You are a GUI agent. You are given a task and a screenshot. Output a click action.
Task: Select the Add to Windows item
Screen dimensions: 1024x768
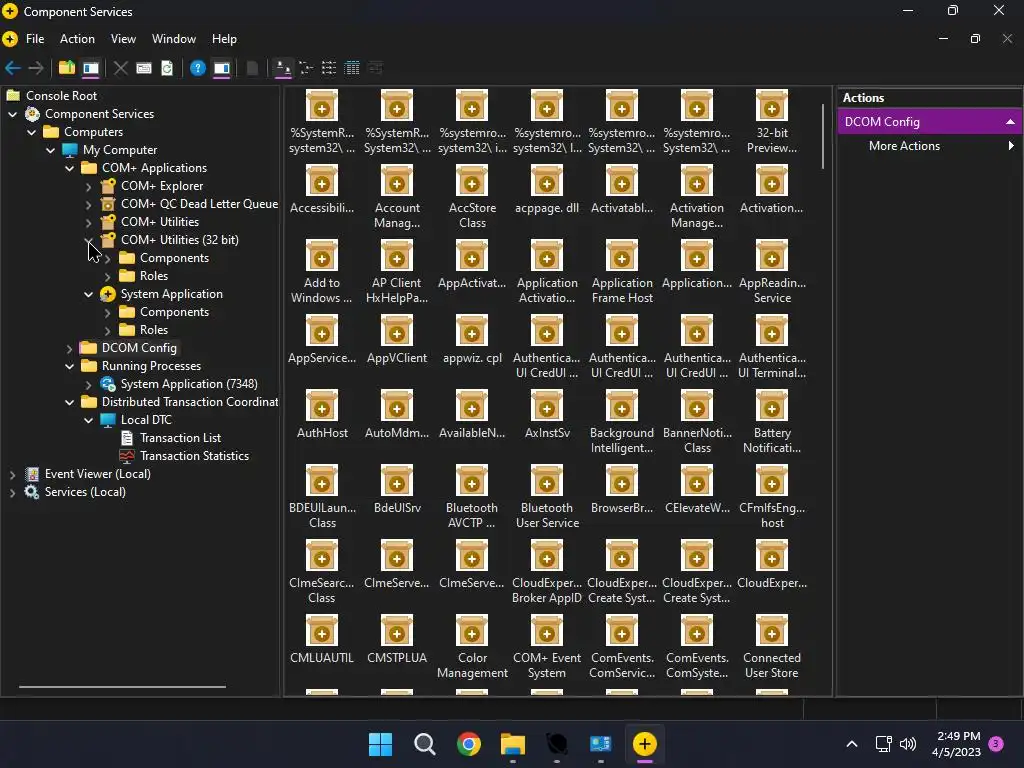322,272
